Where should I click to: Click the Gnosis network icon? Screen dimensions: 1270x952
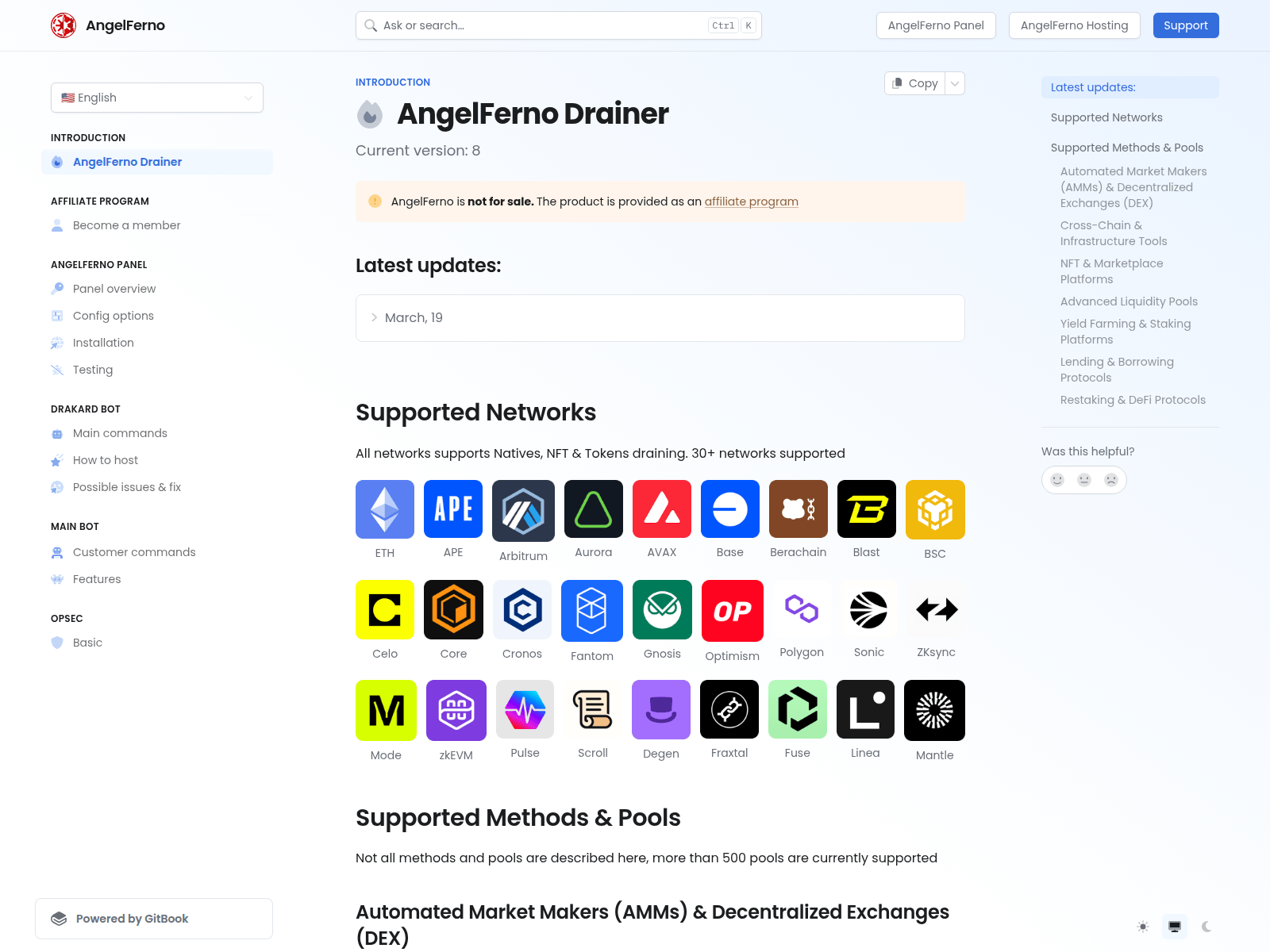pyautogui.click(x=662, y=609)
